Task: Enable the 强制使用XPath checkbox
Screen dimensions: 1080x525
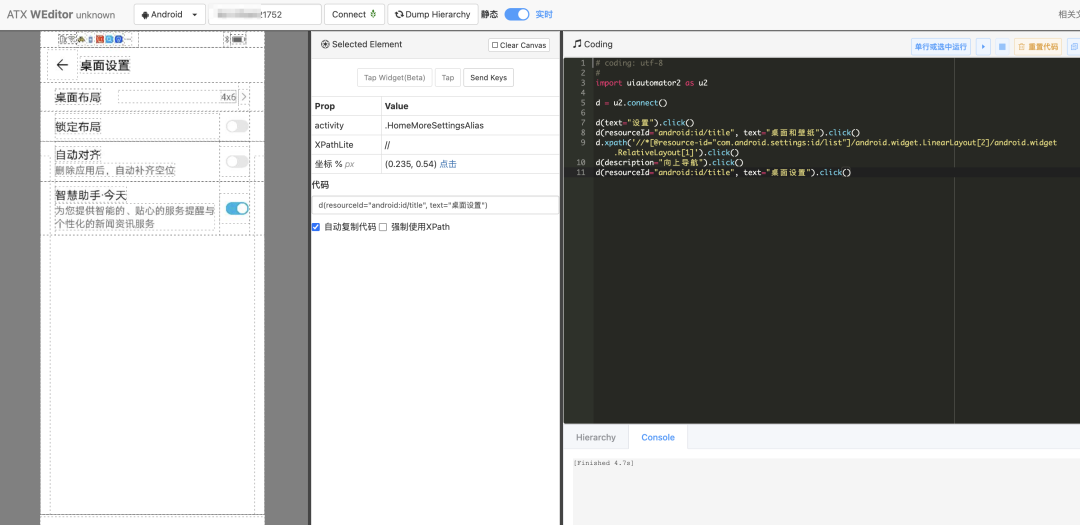Action: coord(383,227)
